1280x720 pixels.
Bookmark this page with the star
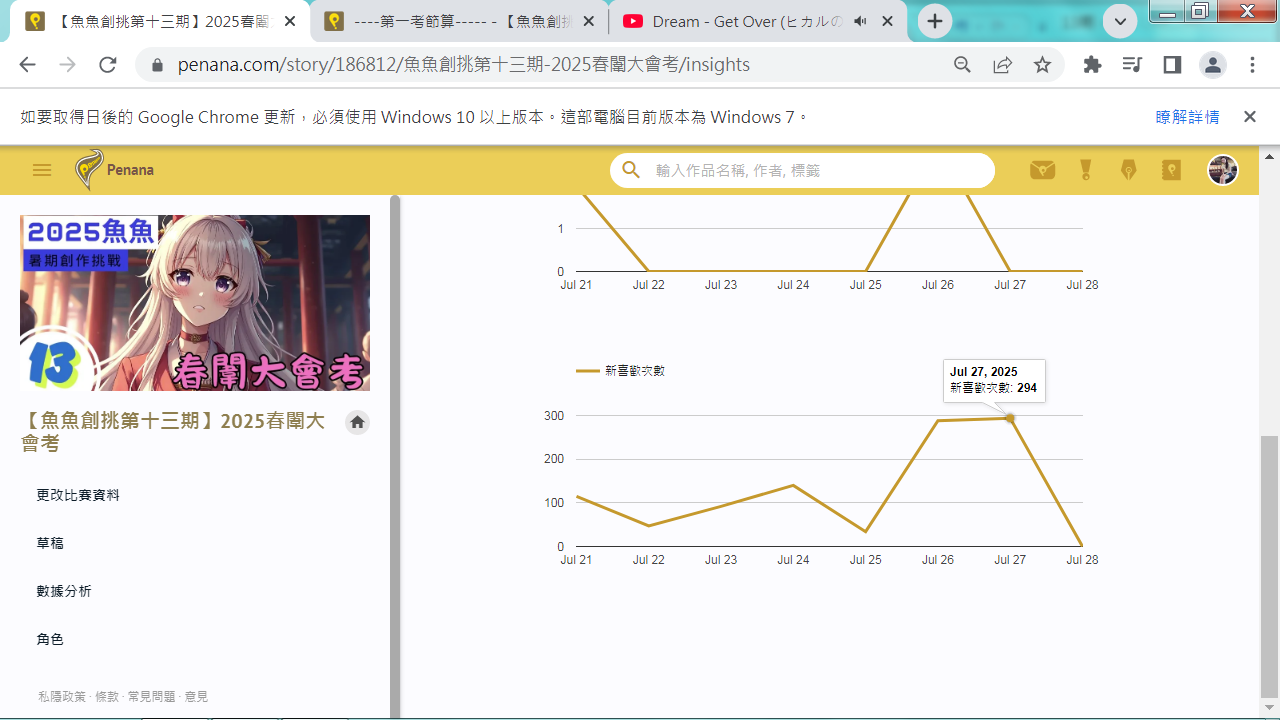pyautogui.click(x=1042, y=65)
